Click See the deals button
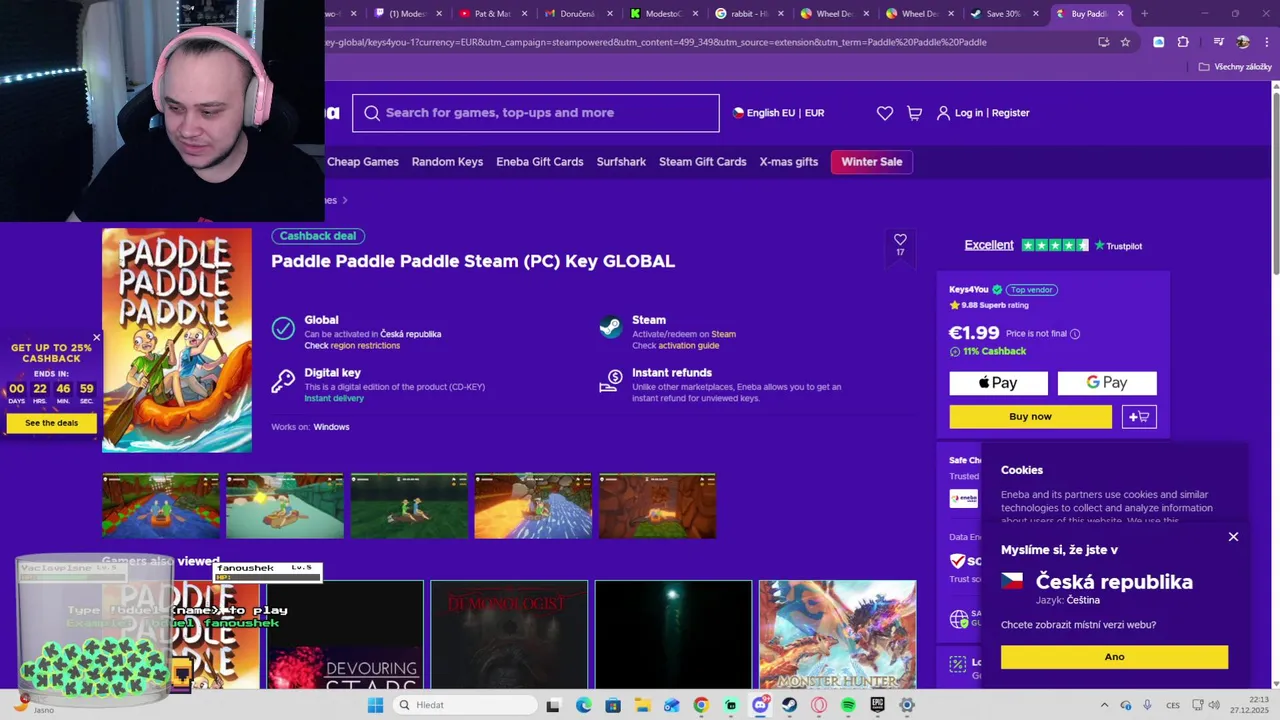1280x720 pixels. 51,423
